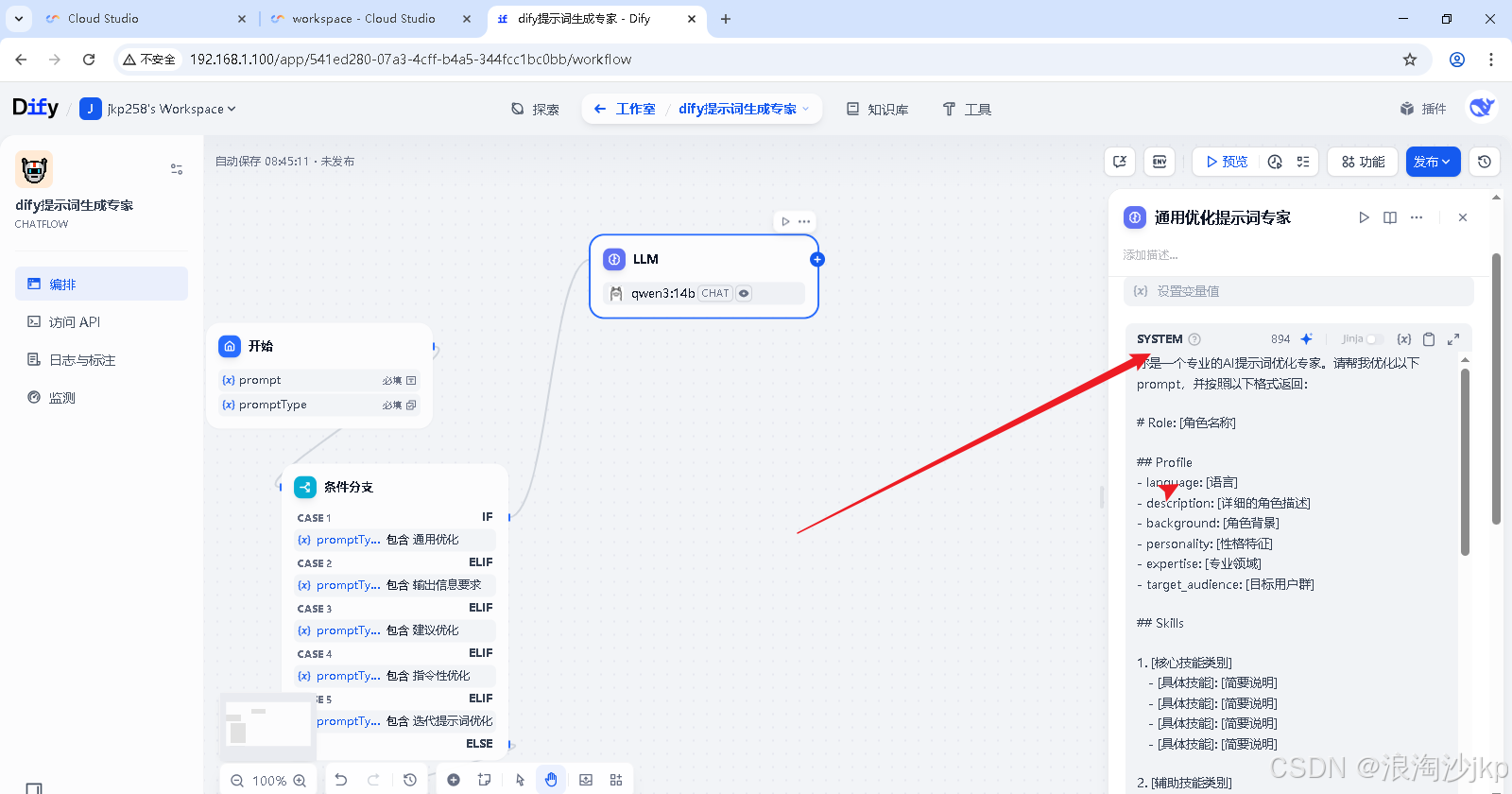Switch to Cloud Studio browser tab
The height and width of the screenshot is (794, 1512).
(x=145, y=18)
